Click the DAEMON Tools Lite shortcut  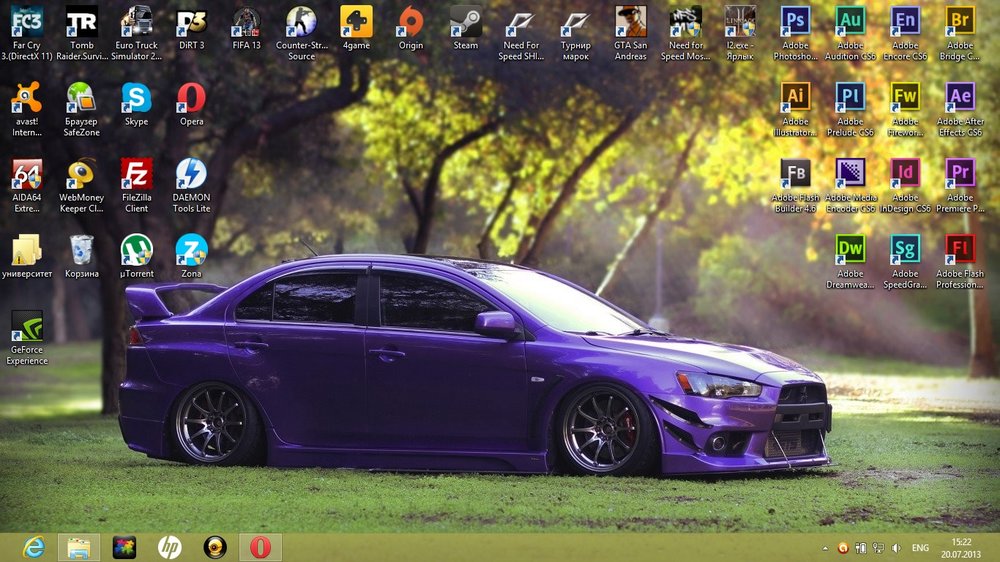191,175
